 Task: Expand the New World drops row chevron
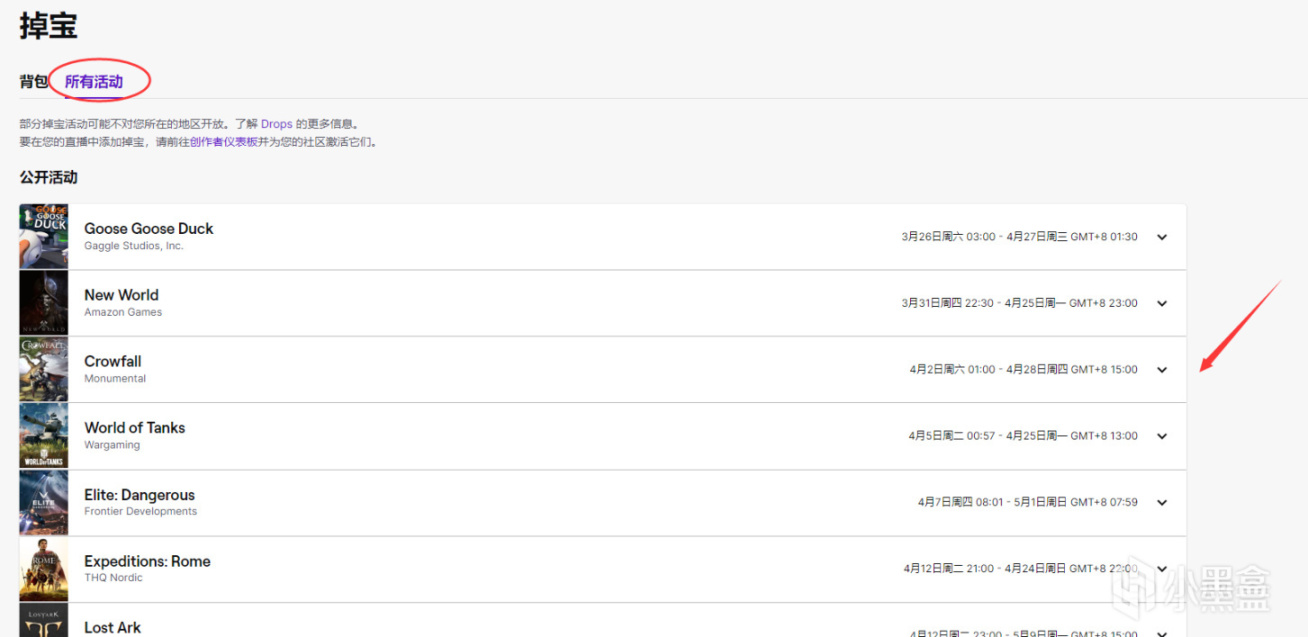tap(1162, 303)
